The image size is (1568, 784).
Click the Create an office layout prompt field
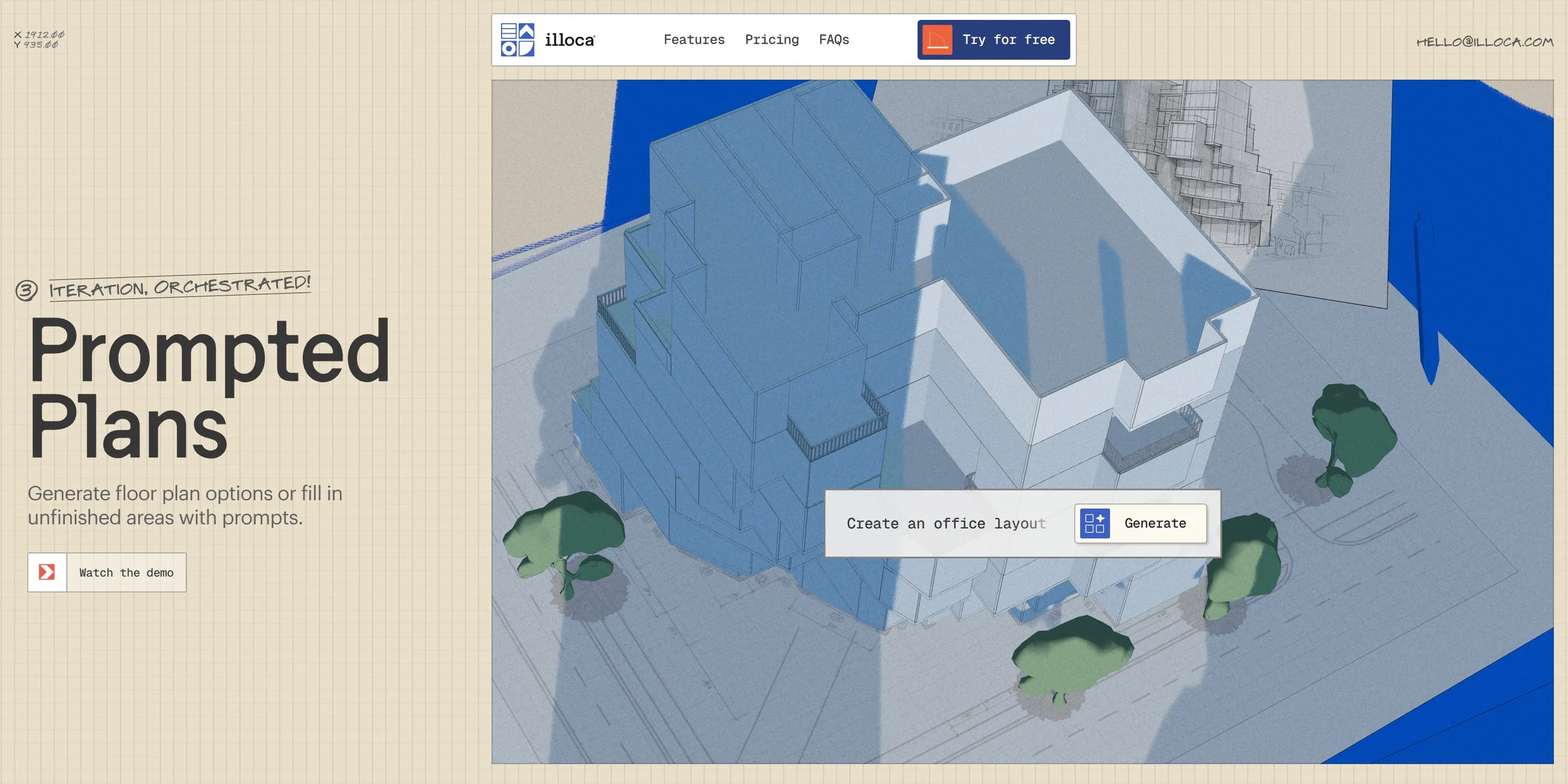tap(946, 523)
